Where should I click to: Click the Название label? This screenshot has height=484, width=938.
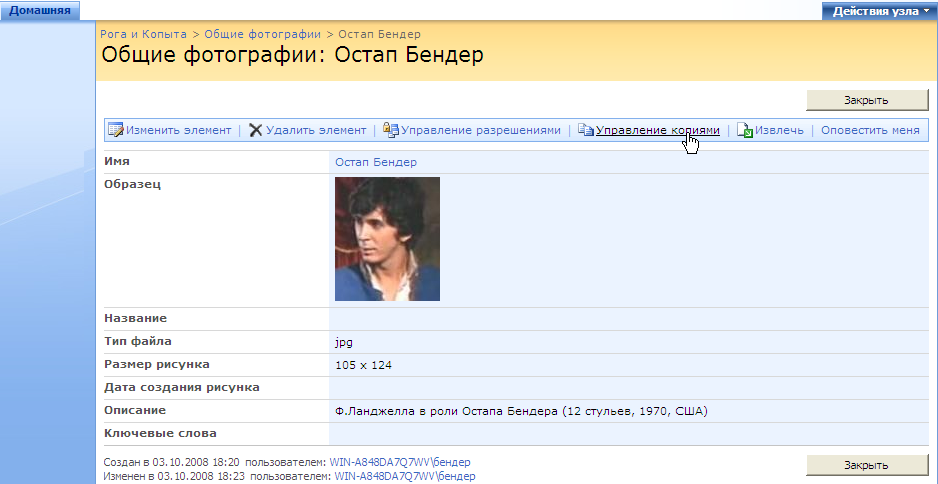pos(136,318)
